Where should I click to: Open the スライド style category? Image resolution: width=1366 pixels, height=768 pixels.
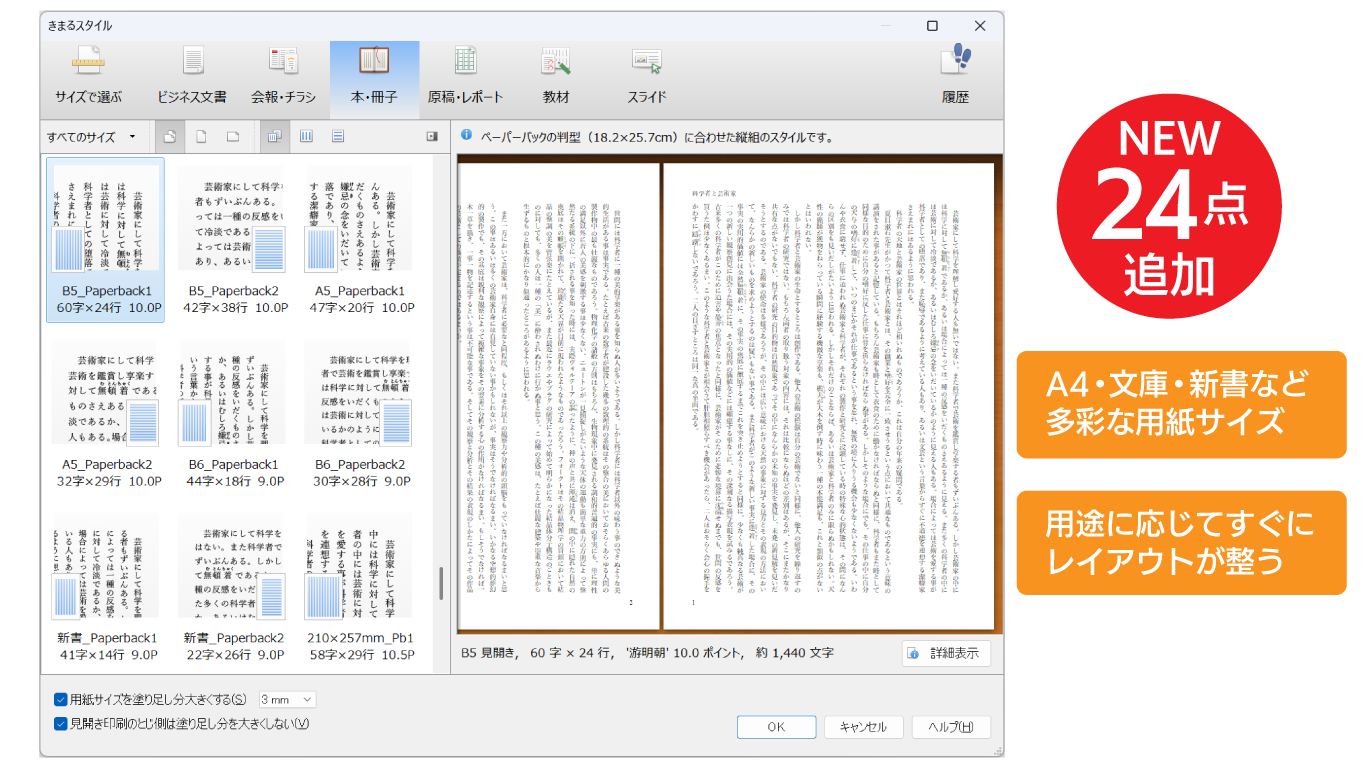pos(645,70)
